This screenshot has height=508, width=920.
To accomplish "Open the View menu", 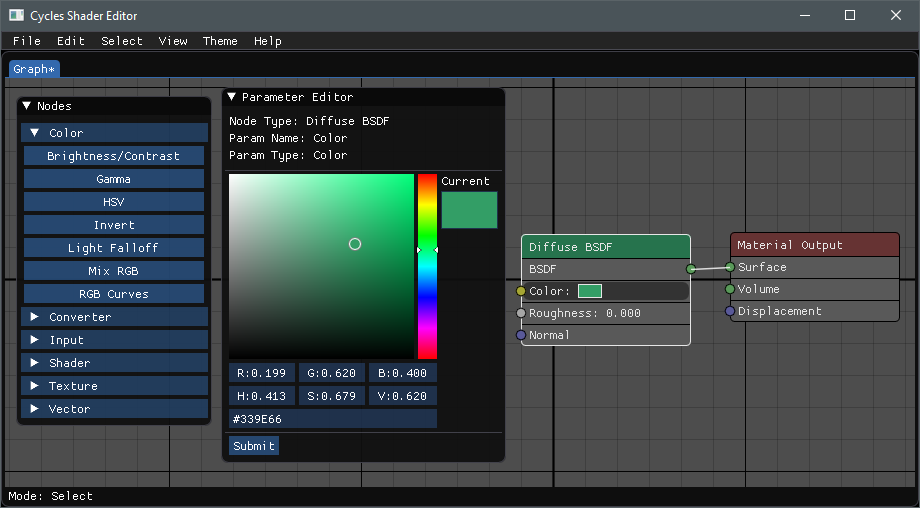I will coord(173,41).
